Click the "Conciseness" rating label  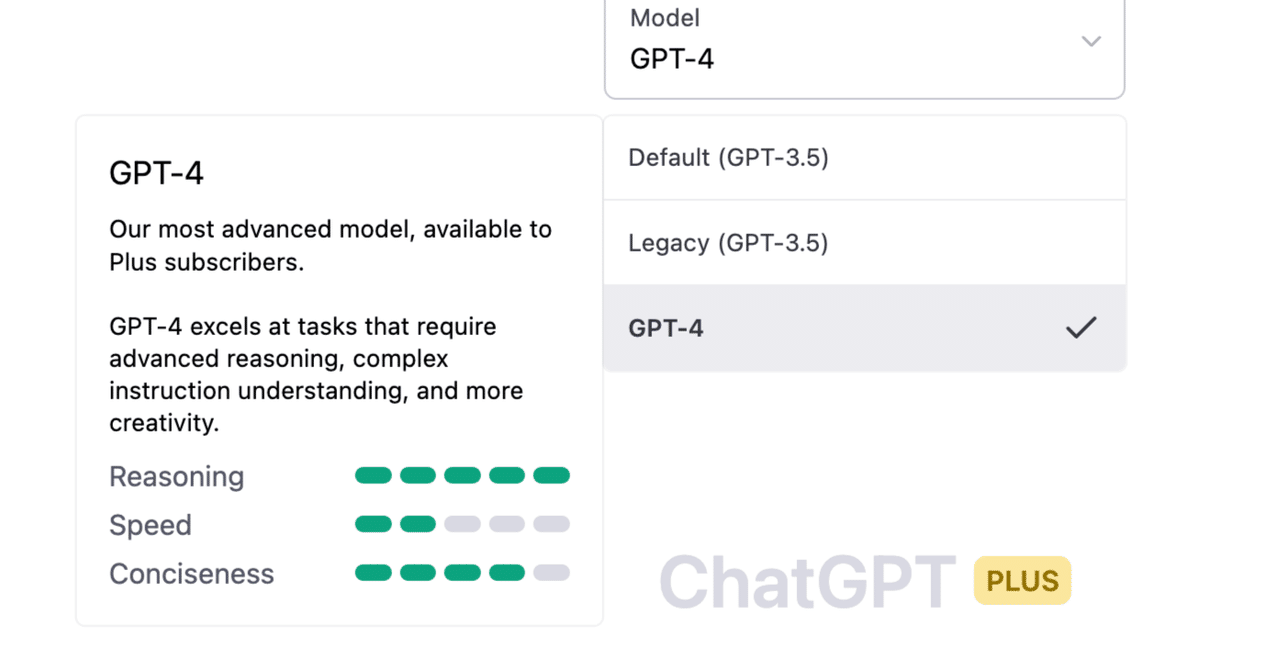[191, 575]
